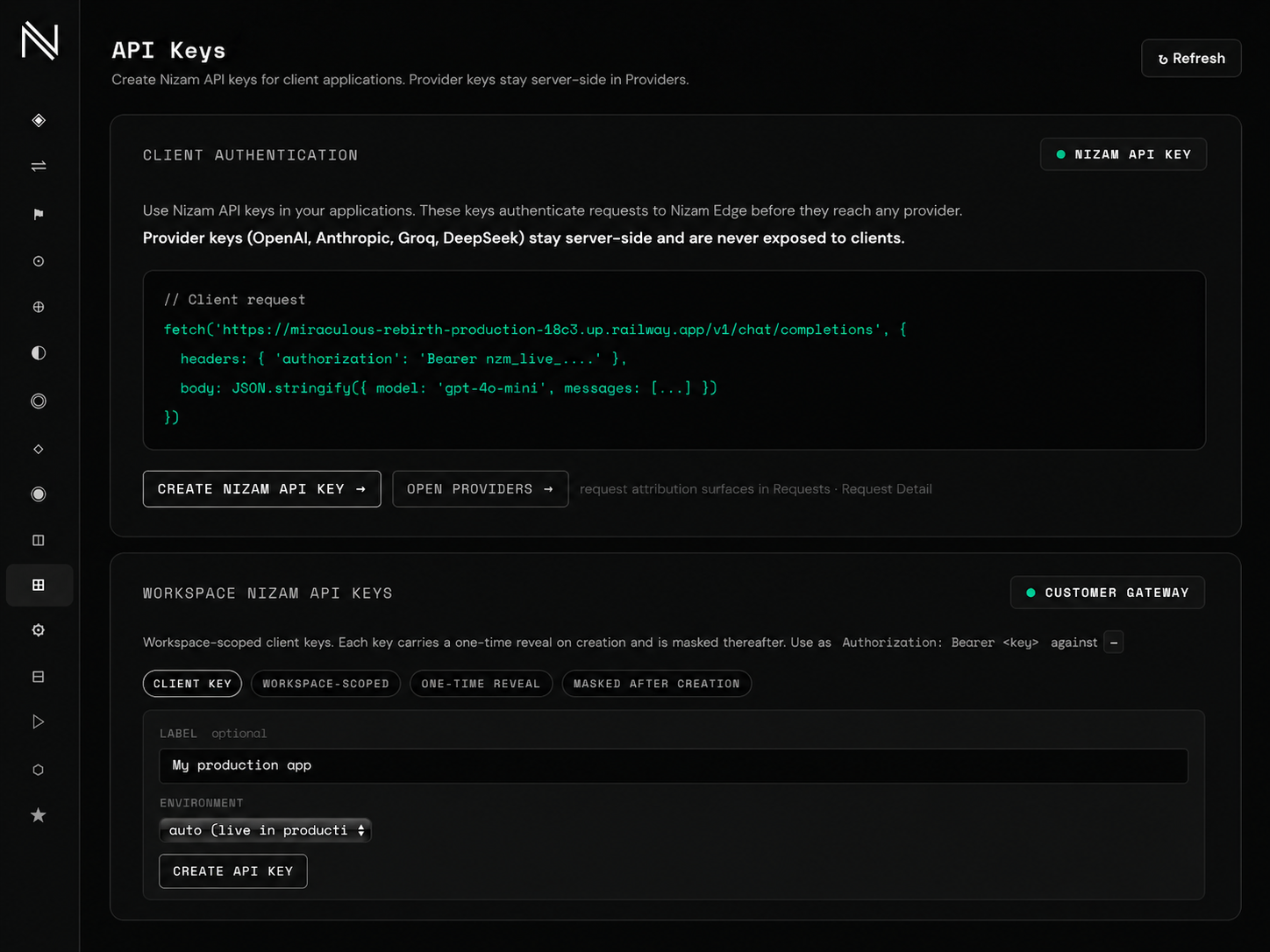Focus the Label input 'My production app'

(x=674, y=765)
